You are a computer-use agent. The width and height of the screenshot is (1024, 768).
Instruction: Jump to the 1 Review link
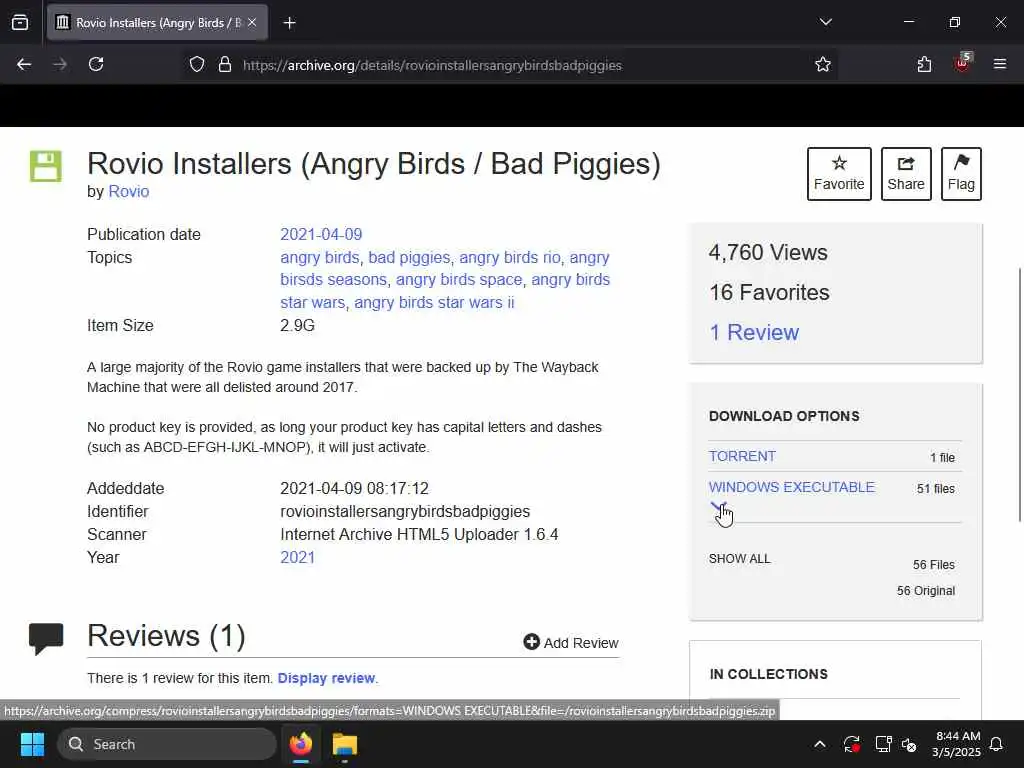click(x=754, y=332)
